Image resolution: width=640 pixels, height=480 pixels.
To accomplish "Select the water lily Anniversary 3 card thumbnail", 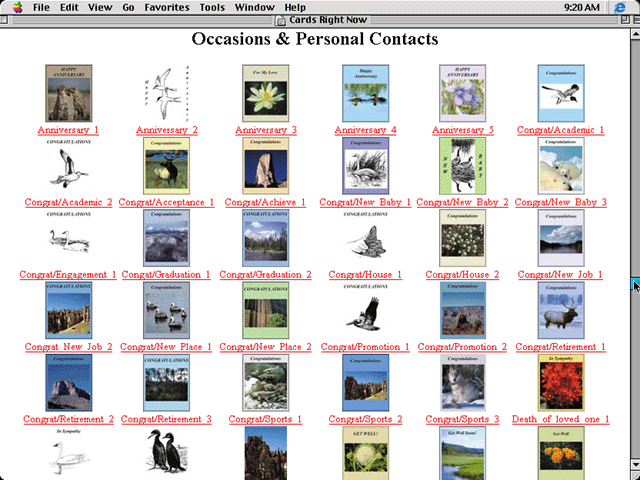I will [266, 93].
